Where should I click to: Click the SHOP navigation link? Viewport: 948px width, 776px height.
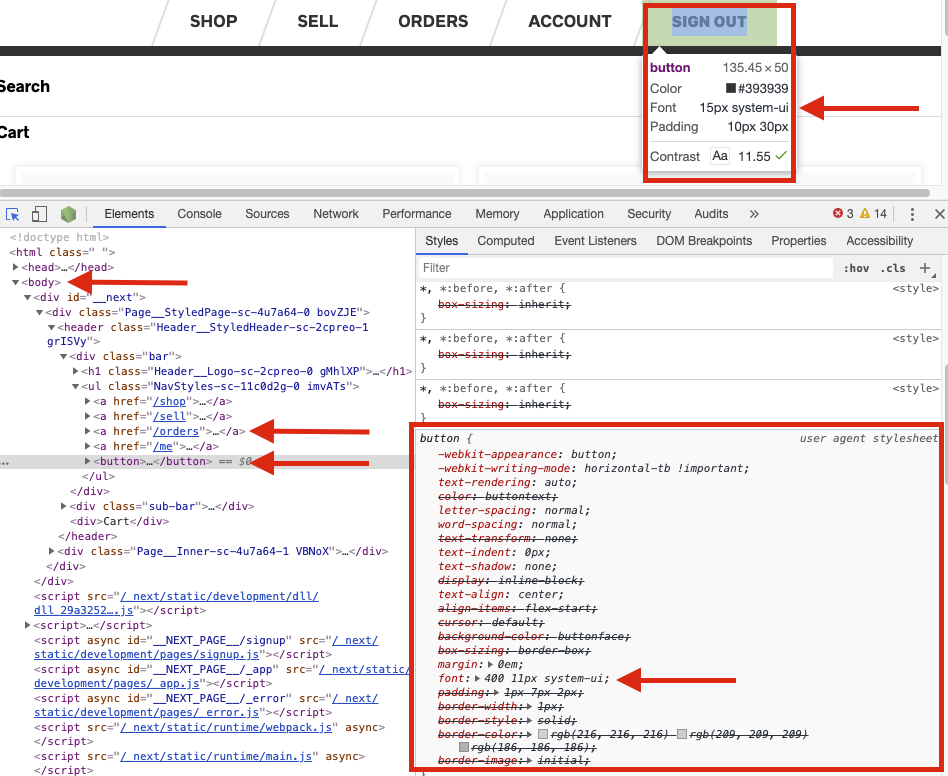[x=213, y=21]
